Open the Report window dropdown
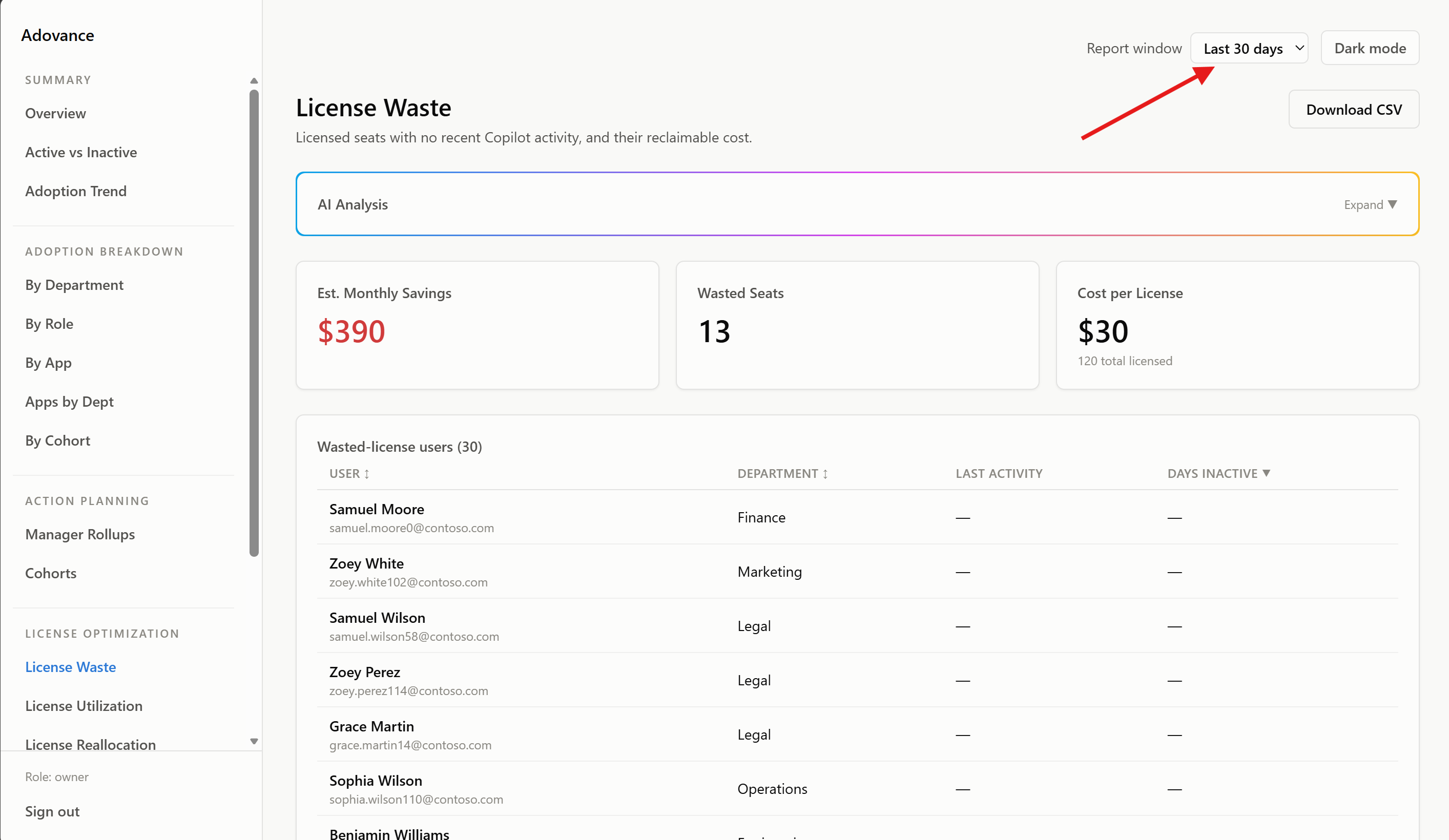Viewport: 1449px width, 840px height. pos(1249,48)
